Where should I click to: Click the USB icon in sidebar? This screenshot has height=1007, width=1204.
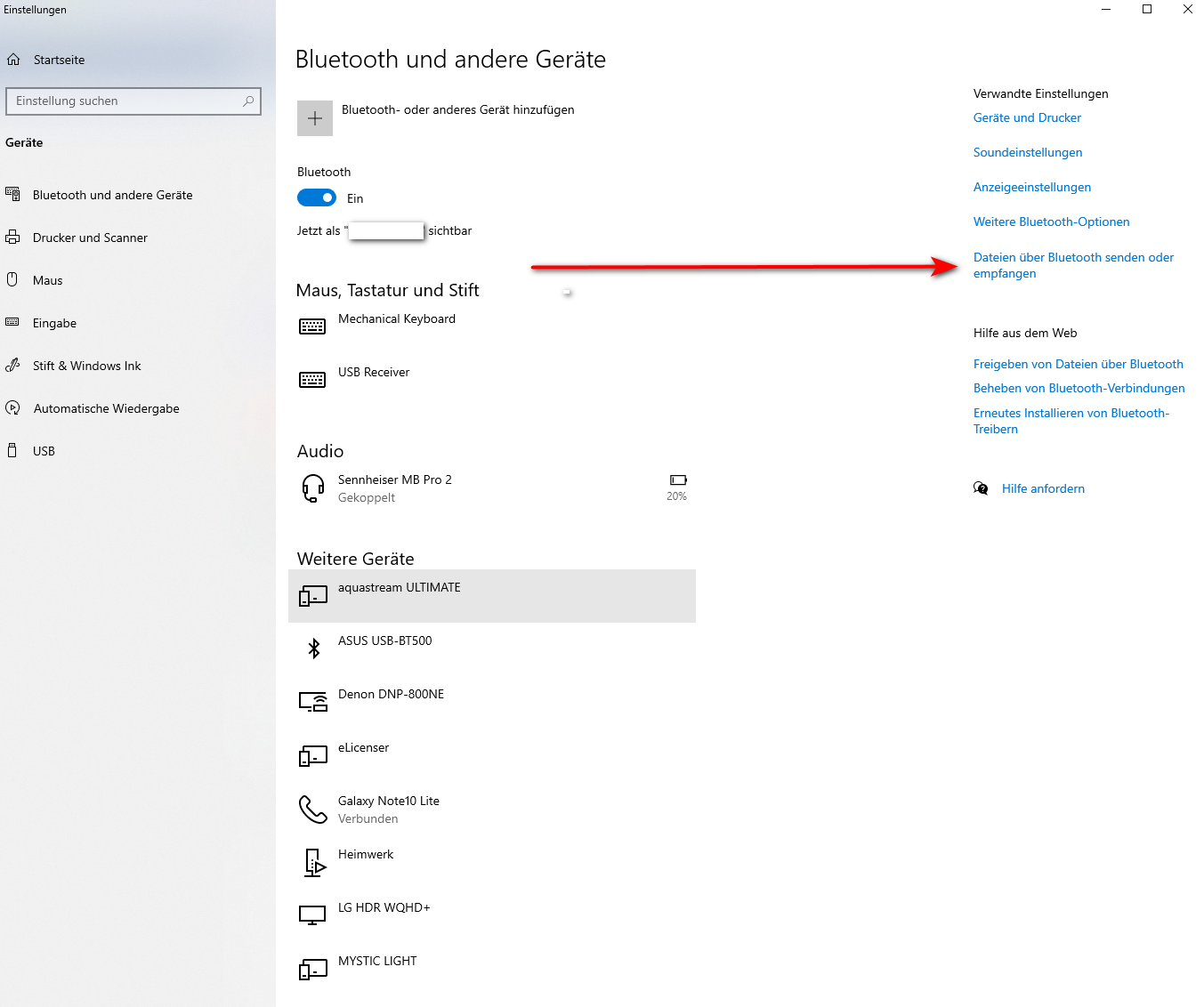12,450
